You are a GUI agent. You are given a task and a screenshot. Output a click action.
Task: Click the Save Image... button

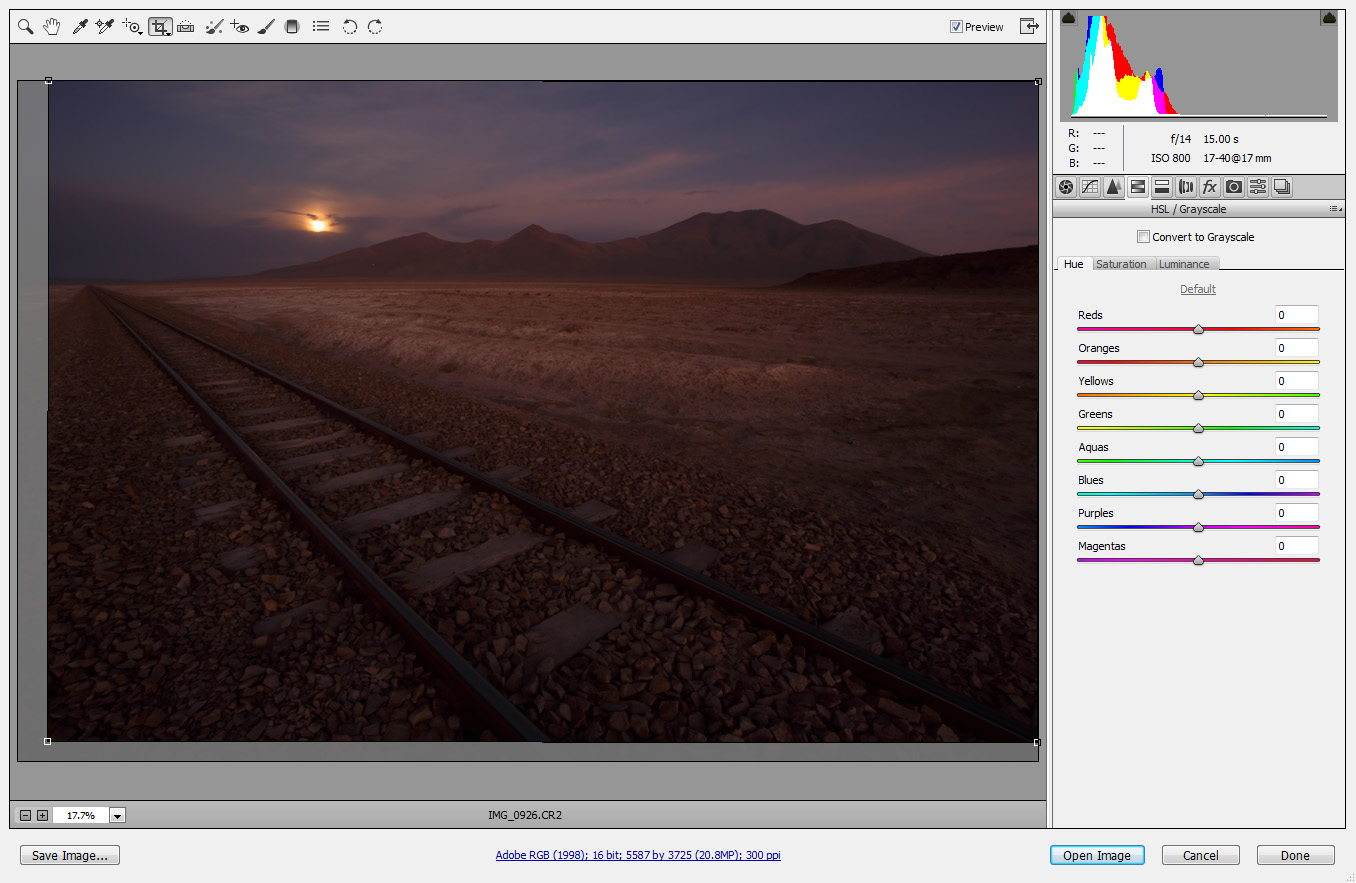70,855
